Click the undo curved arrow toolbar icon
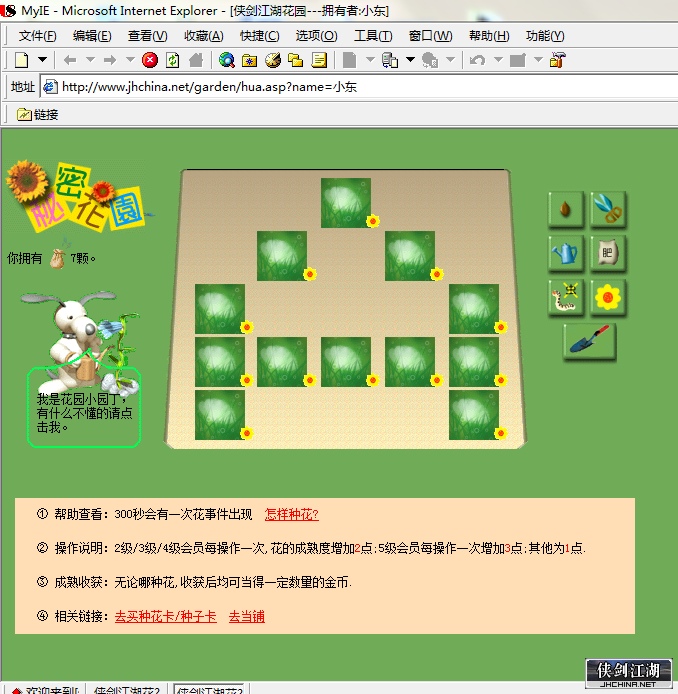 click(x=478, y=60)
